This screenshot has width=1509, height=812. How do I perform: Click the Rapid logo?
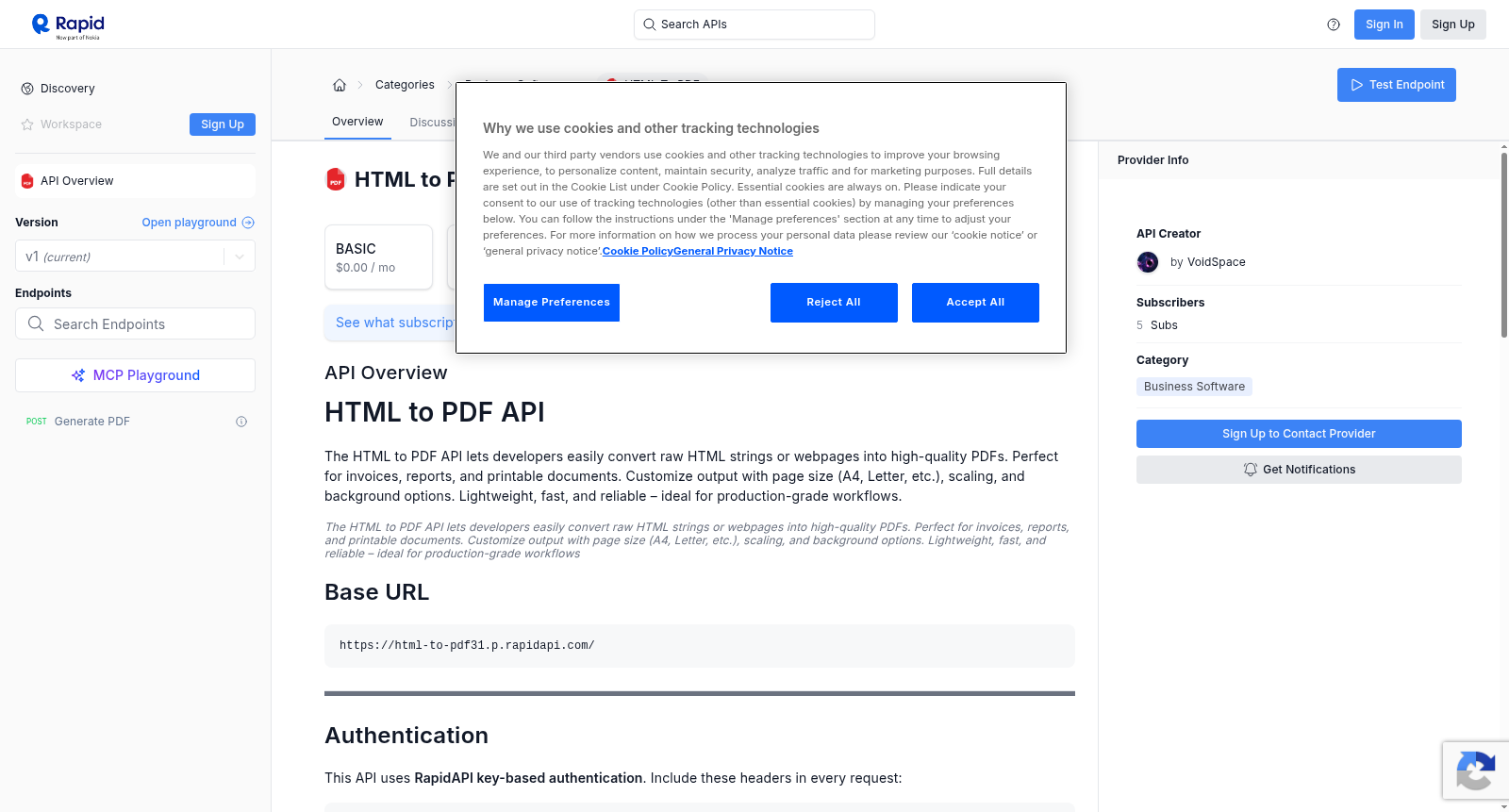pyautogui.click(x=68, y=25)
